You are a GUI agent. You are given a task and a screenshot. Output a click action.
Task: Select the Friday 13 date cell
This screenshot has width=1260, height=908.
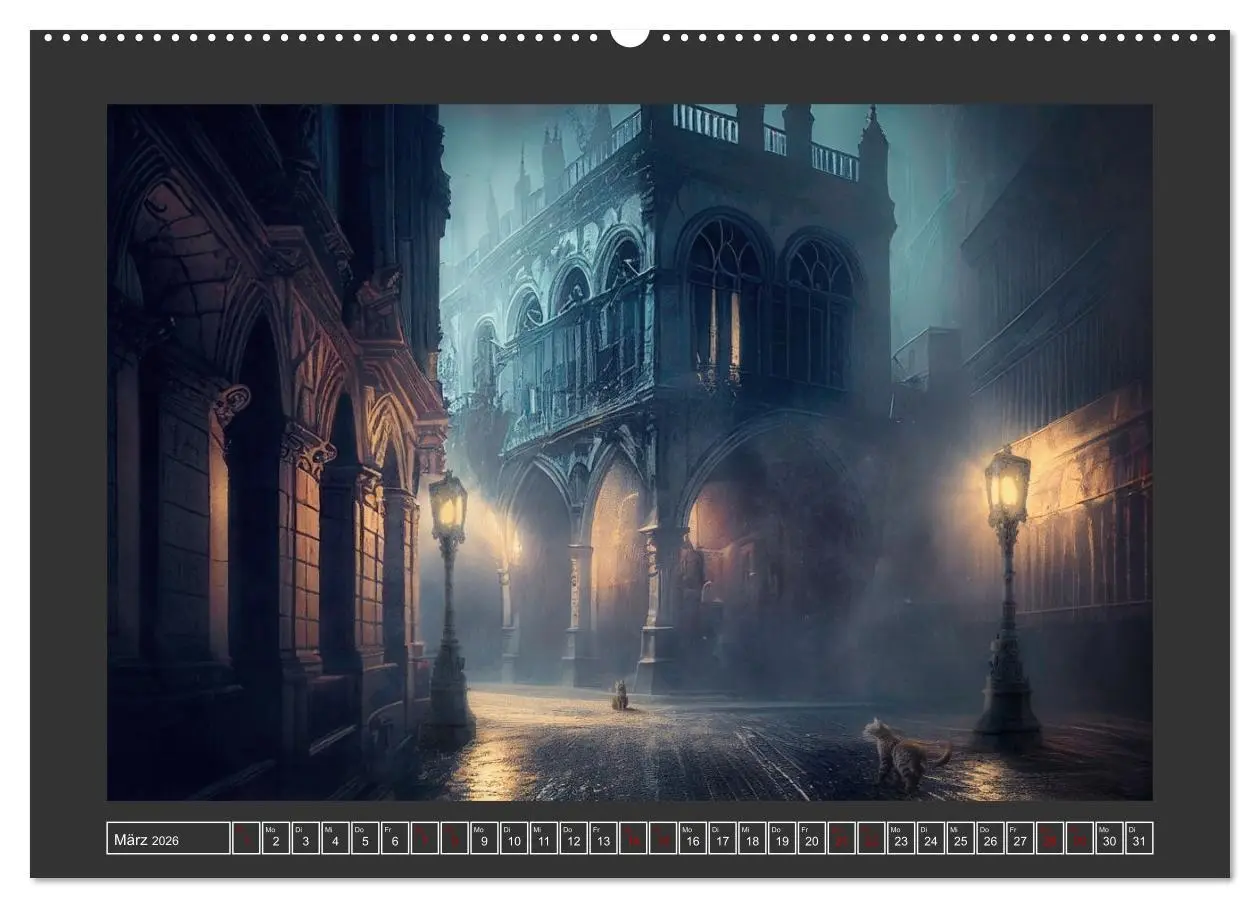[x=603, y=838]
